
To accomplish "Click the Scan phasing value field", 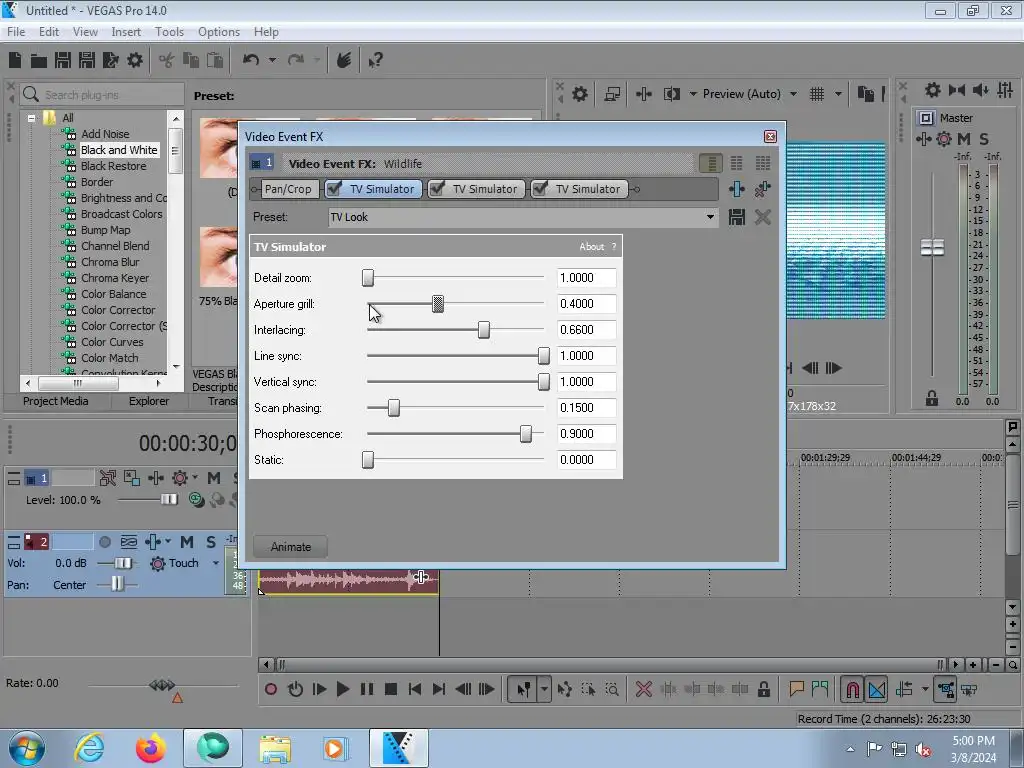I will 586,408.
